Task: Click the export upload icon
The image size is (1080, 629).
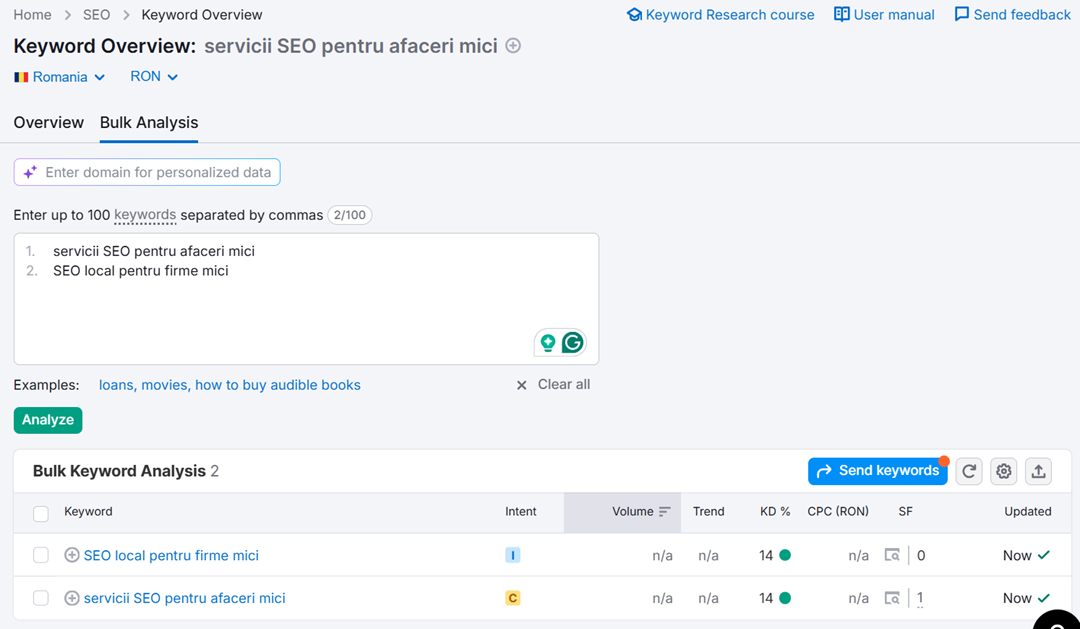Action: [1039, 471]
